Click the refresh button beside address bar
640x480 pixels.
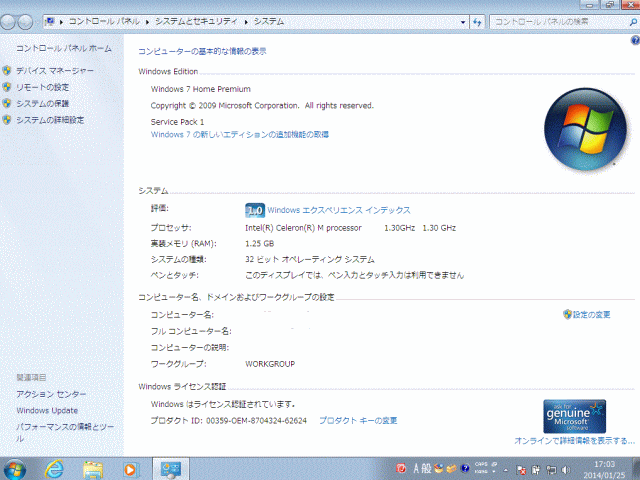[480, 21]
